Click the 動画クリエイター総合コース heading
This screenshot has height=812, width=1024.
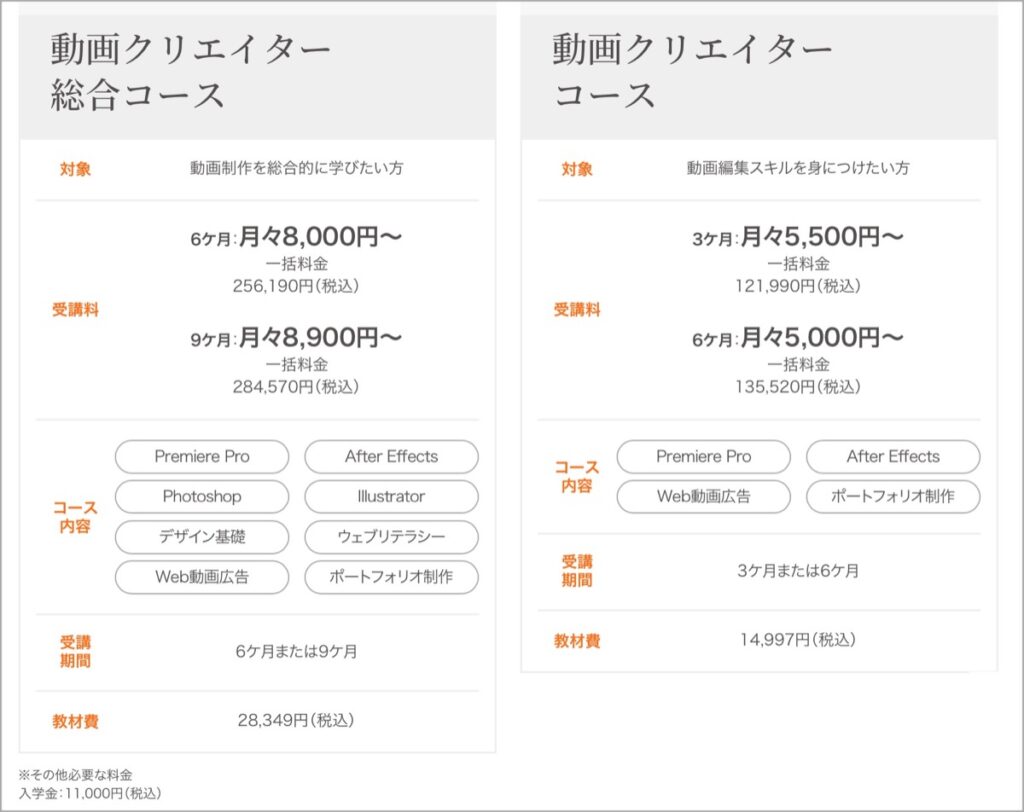(x=191, y=73)
